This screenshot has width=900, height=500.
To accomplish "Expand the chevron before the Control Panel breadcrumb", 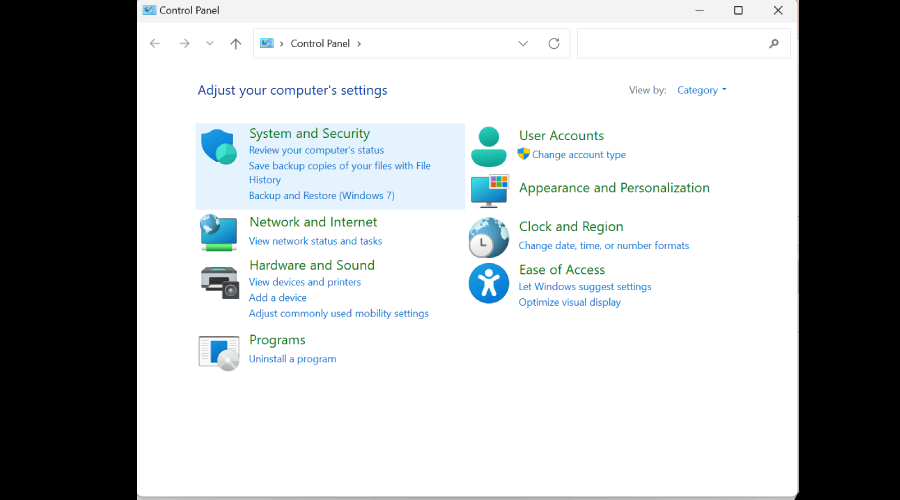I will (x=281, y=44).
